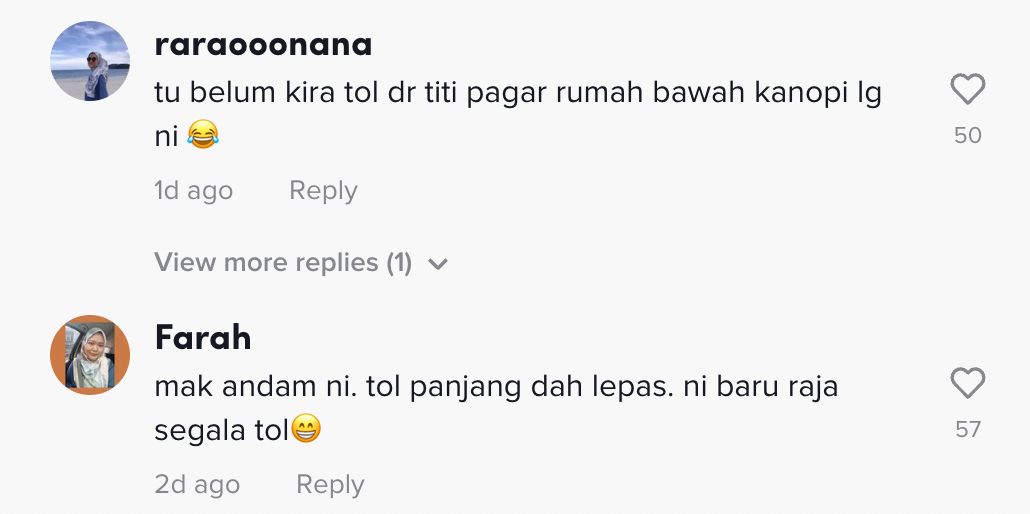Click the 57 likes count
1030x514 pixels.
[967, 429]
